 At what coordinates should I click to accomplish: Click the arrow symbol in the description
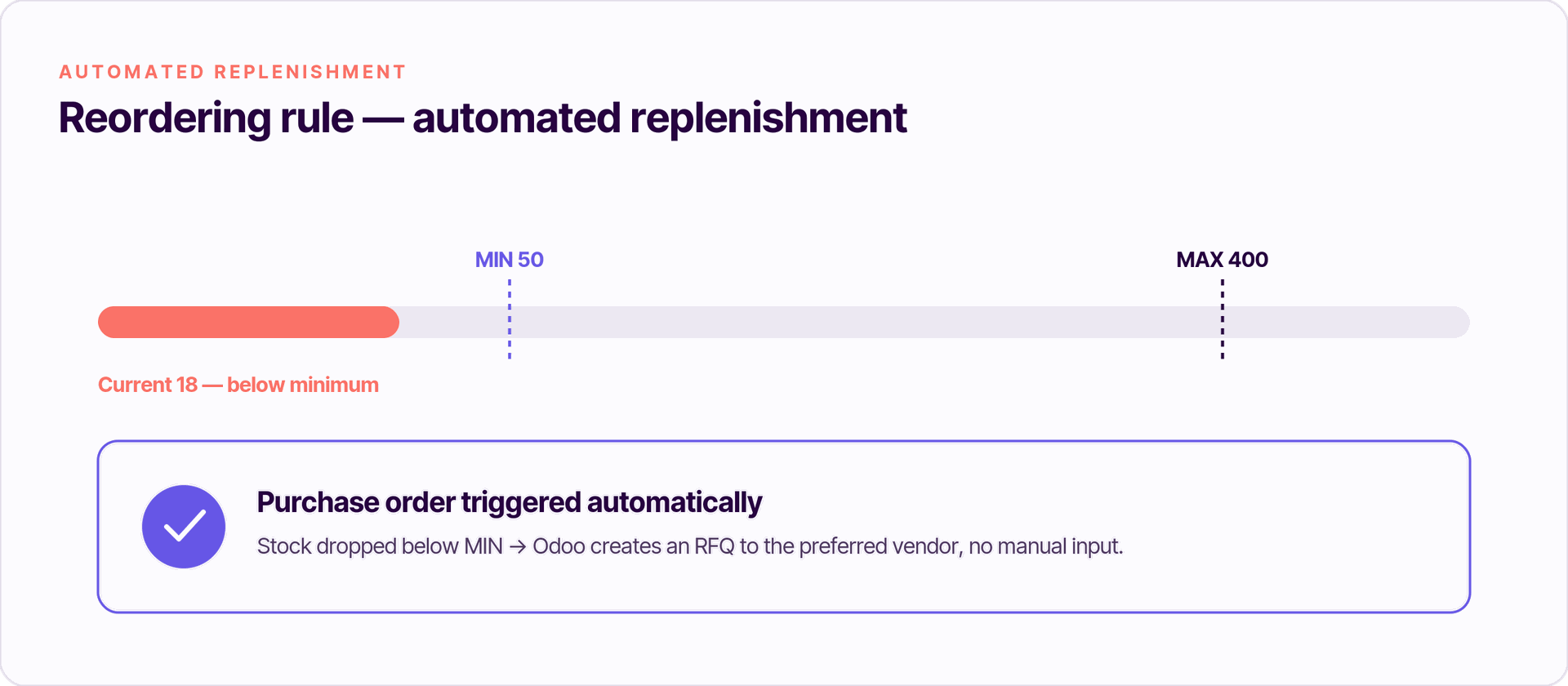pos(518,546)
